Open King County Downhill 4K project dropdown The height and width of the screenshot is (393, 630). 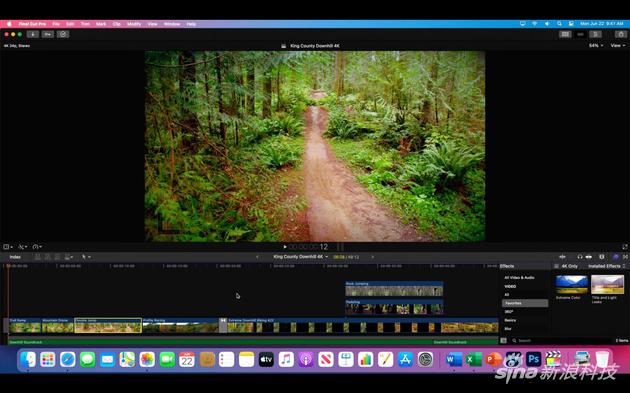tap(301, 257)
